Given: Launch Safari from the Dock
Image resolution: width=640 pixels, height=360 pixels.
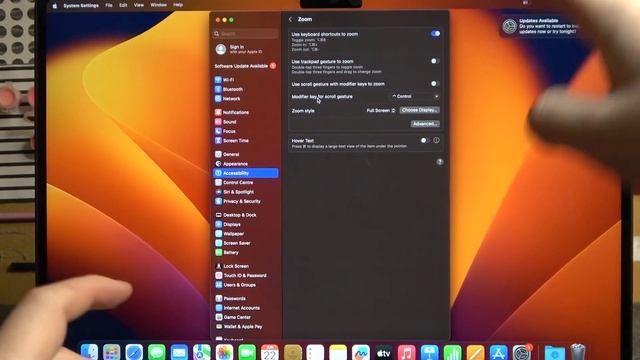Looking at the screenshot, I should pos(134,353).
